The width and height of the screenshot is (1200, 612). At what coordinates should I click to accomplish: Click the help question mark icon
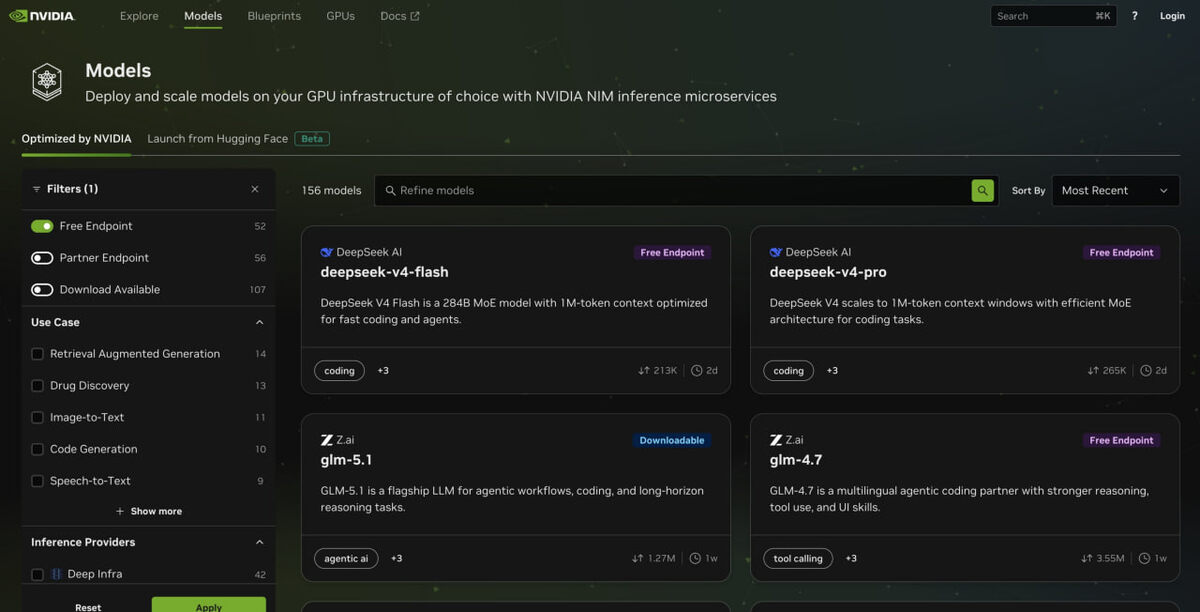pyautogui.click(x=1134, y=16)
